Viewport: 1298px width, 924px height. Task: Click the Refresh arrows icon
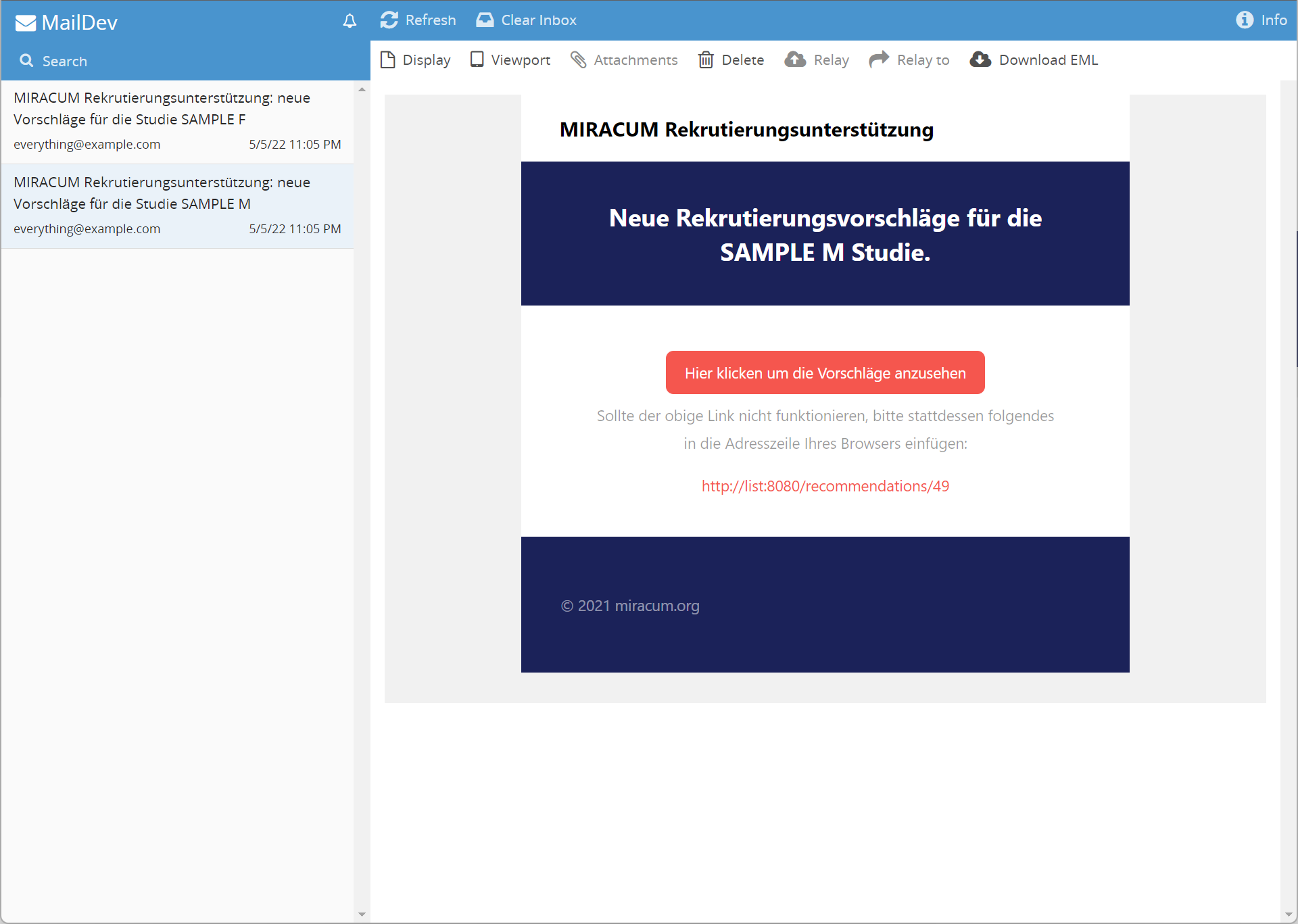click(x=389, y=20)
